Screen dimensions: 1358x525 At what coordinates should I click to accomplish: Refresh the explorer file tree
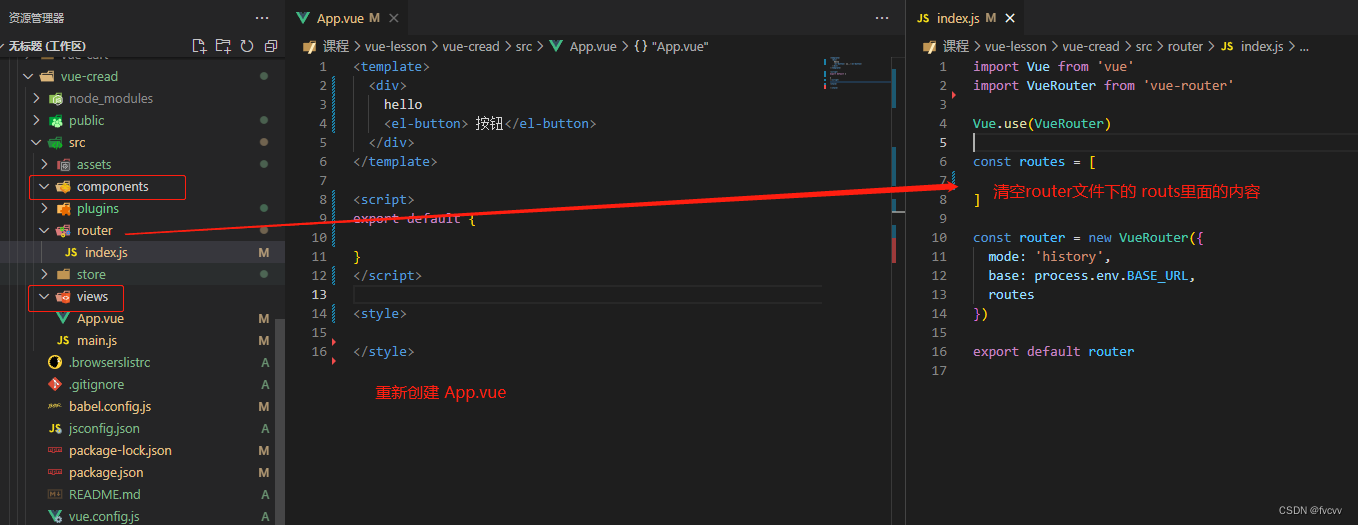click(x=247, y=46)
